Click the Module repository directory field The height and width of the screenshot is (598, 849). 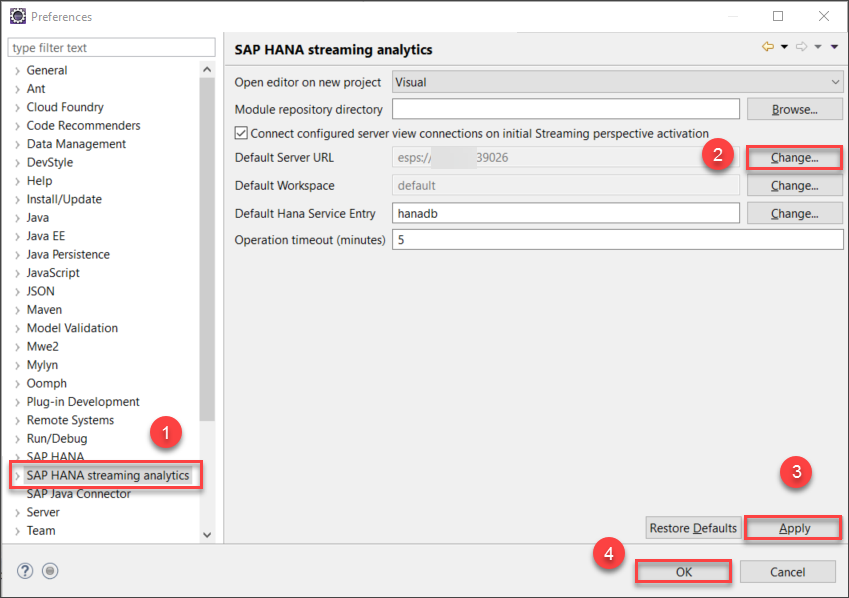(x=566, y=109)
